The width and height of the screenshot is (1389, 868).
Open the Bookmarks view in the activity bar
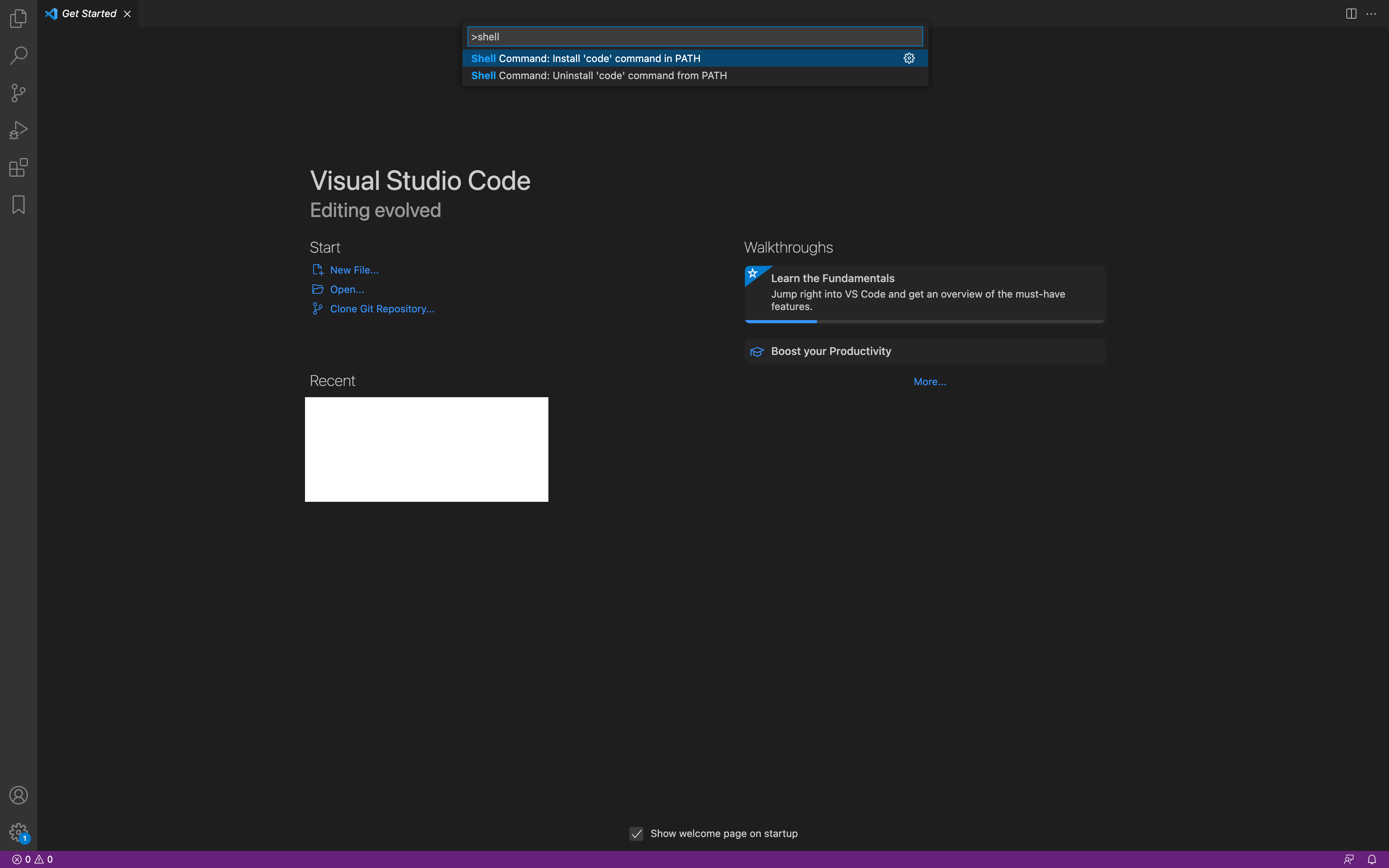(18, 205)
